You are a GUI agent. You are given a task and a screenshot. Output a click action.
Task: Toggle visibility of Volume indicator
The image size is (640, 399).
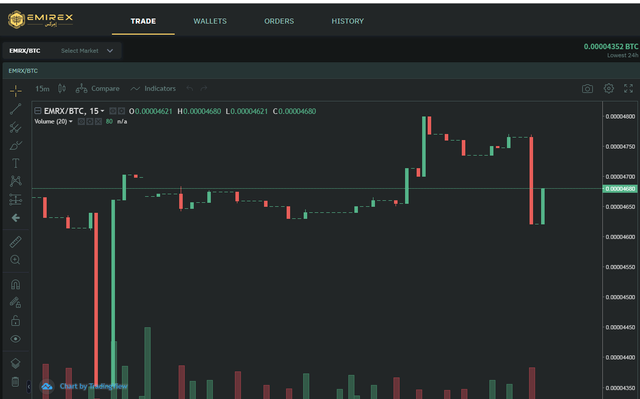tap(81, 122)
